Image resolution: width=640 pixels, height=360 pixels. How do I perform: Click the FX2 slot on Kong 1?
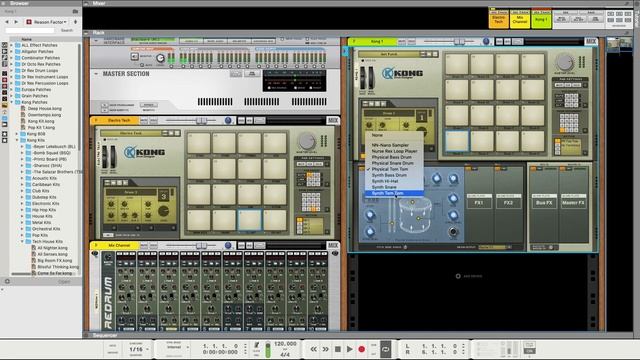pos(508,202)
